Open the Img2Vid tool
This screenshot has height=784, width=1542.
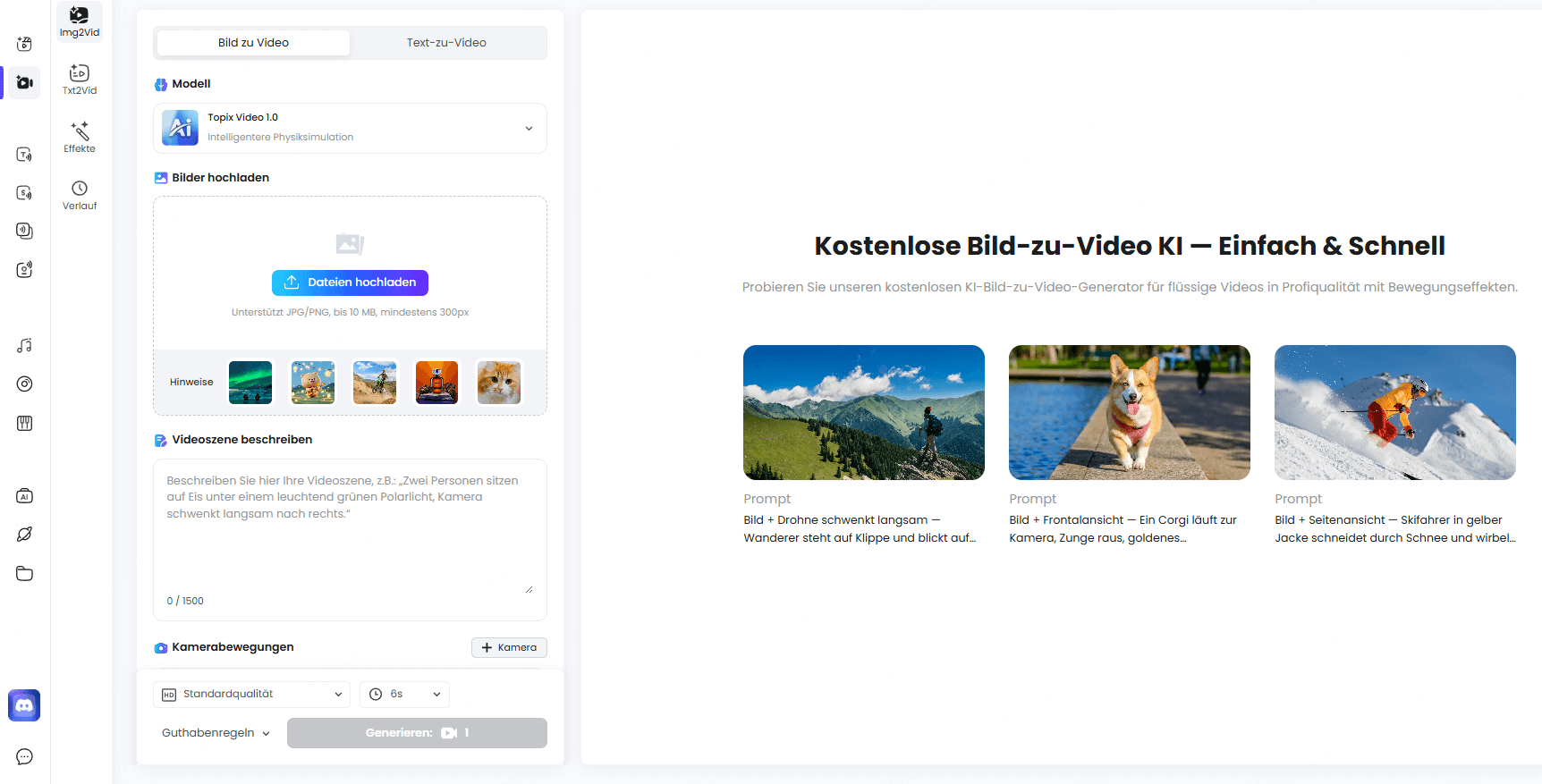80,21
